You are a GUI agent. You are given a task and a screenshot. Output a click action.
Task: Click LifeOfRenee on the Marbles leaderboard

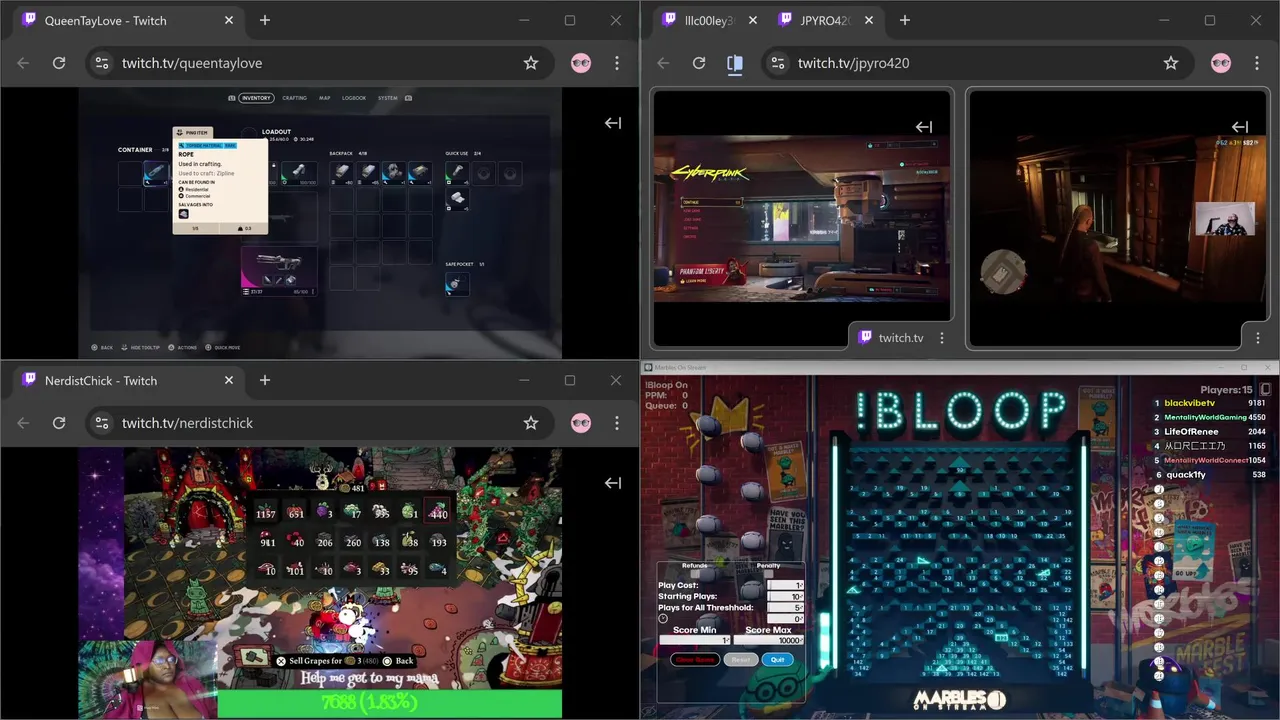tap(1191, 431)
